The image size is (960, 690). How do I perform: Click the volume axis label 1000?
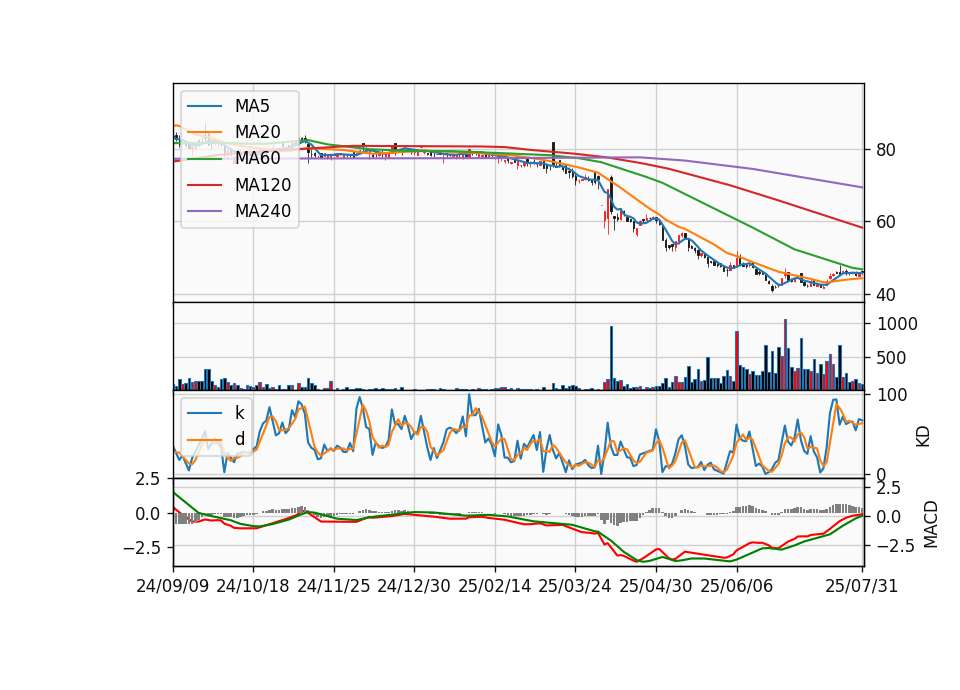(898, 324)
